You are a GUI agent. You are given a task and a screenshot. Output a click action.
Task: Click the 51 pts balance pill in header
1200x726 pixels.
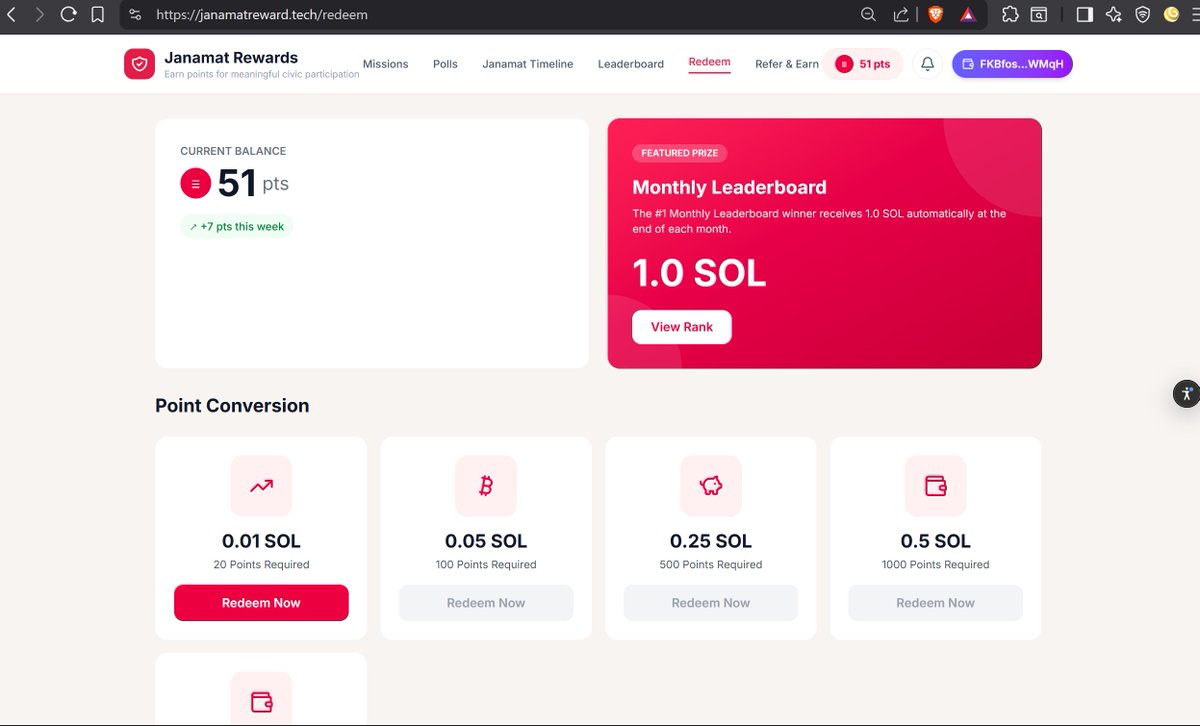(x=862, y=64)
